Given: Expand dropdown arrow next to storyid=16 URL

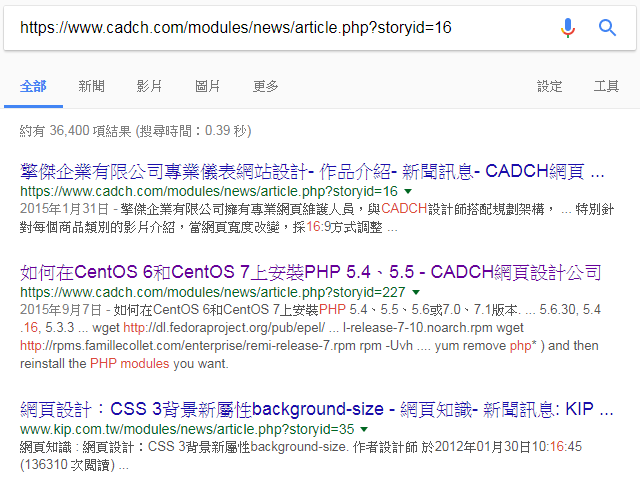Looking at the screenshot, I should [x=408, y=191].
